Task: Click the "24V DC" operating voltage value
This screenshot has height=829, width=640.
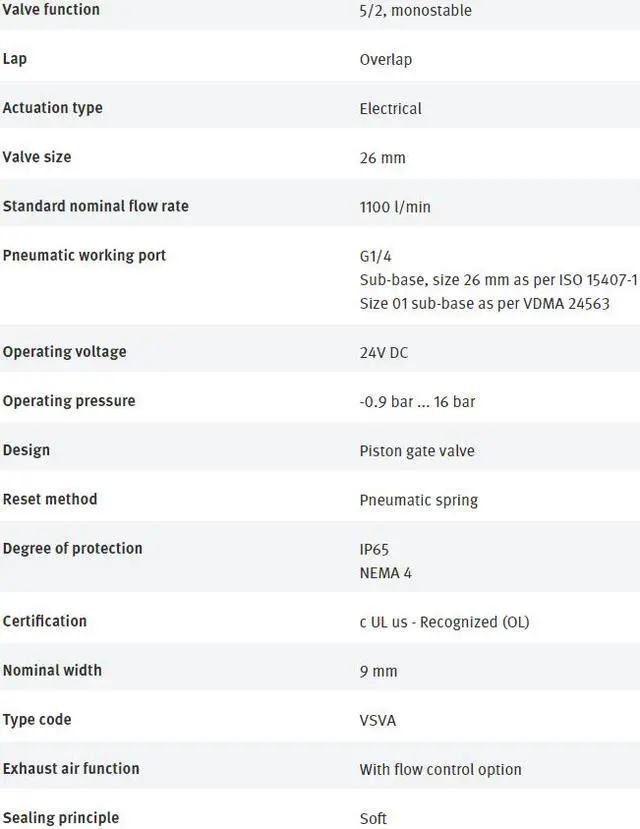Action: click(x=384, y=353)
